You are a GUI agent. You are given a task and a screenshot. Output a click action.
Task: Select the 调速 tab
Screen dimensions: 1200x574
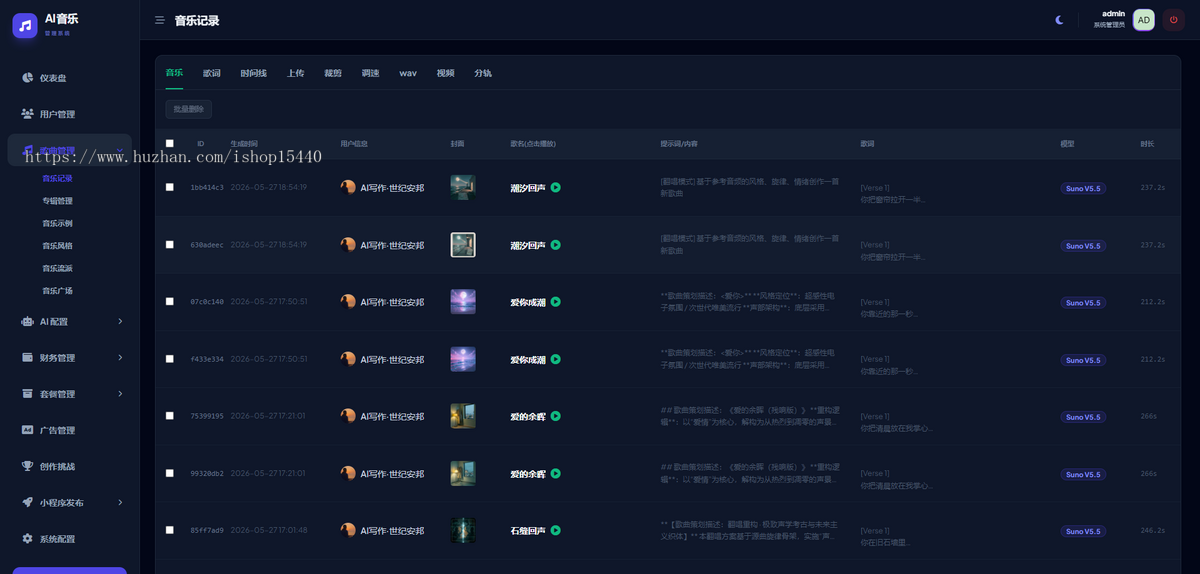pos(371,73)
